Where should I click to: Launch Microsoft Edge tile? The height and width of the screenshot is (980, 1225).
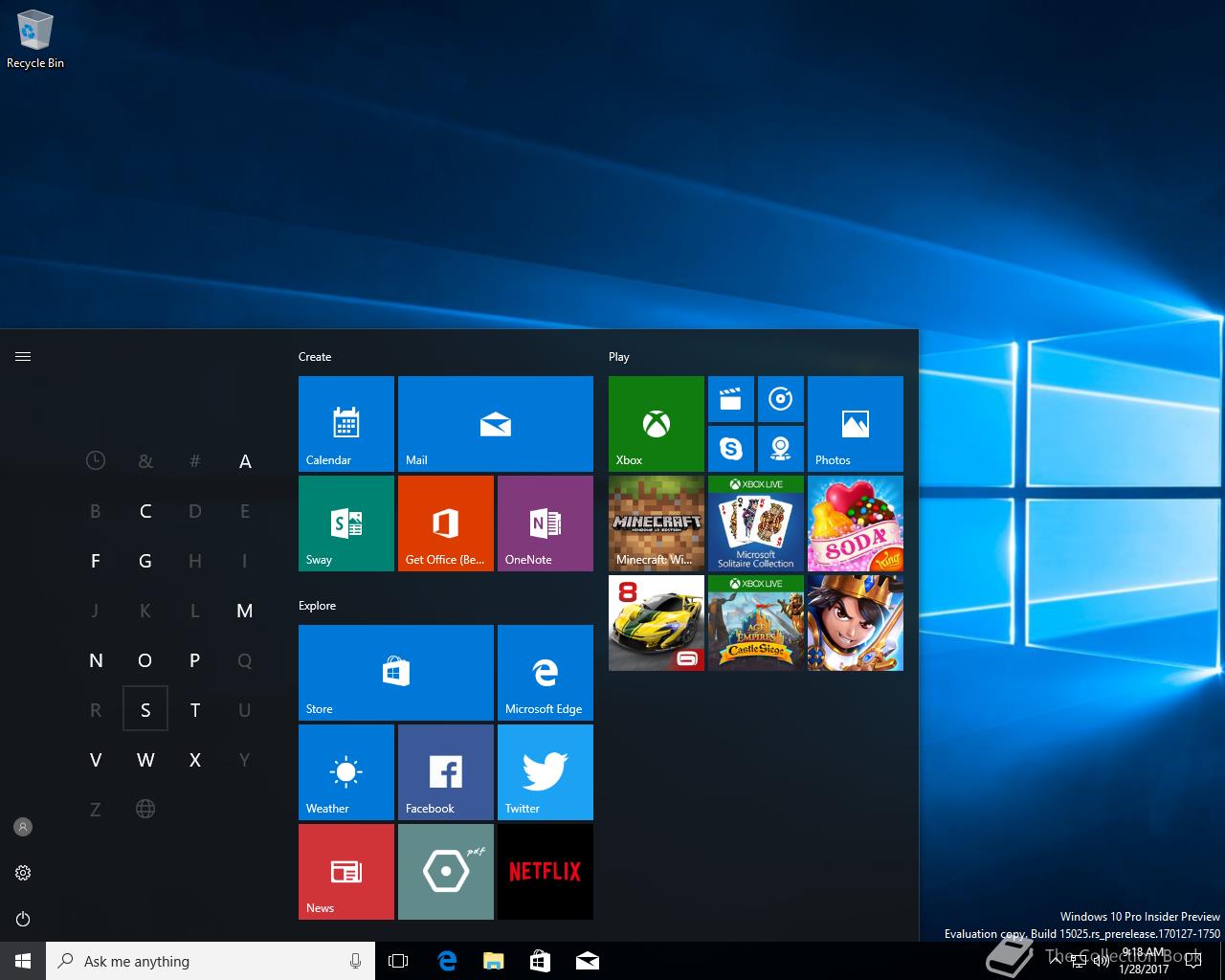click(546, 673)
